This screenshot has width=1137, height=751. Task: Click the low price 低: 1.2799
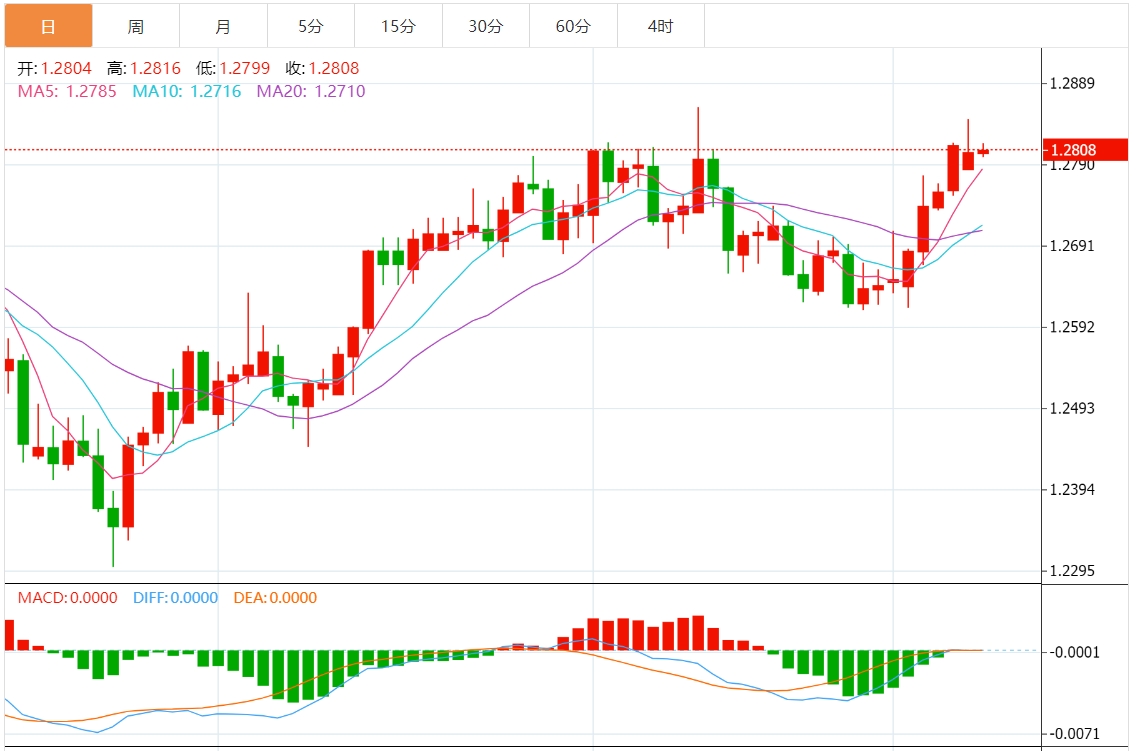point(233,68)
